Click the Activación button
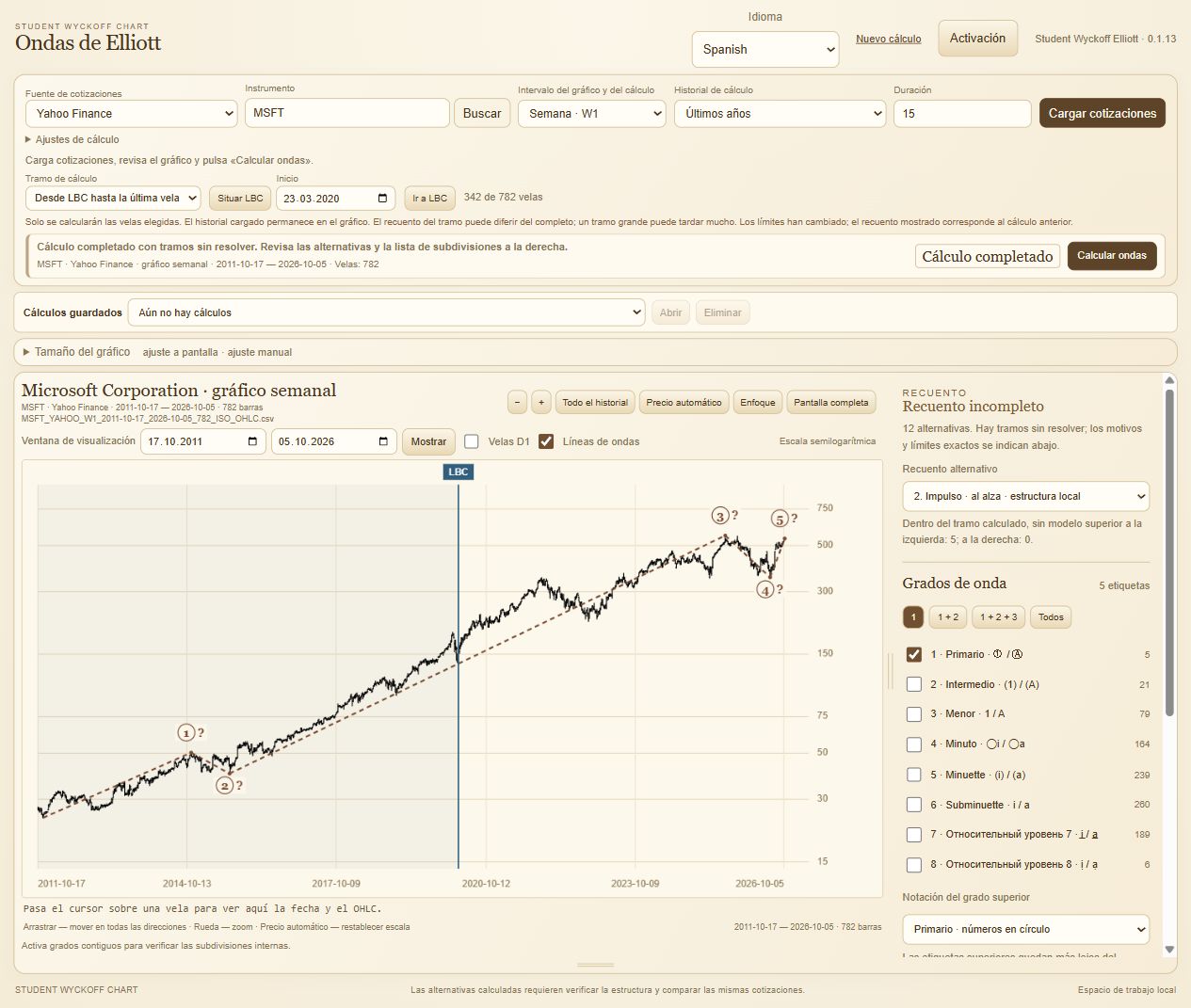1191x1008 pixels. tap(977, 39)
